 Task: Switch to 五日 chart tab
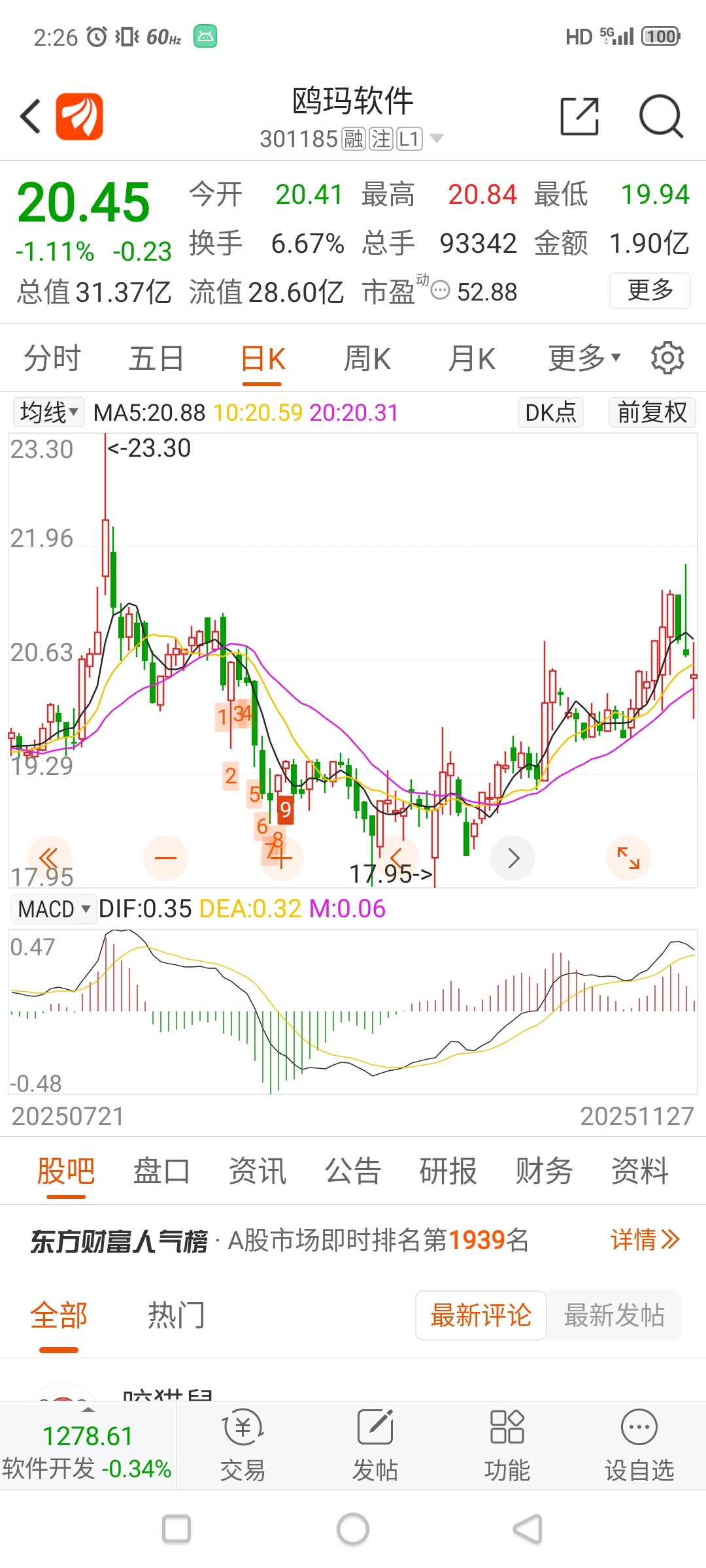point(156,358)
